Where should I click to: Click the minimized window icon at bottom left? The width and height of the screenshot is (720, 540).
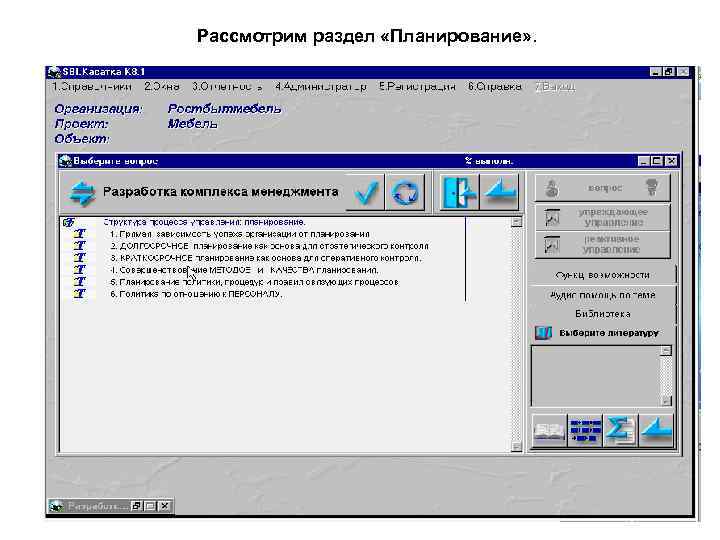click(x=56, y=506)
